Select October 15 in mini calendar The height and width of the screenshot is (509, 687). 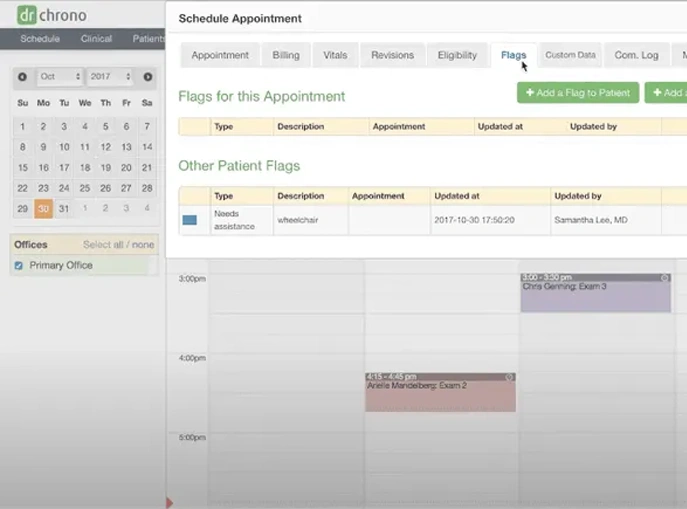click(x=22, y=168)
